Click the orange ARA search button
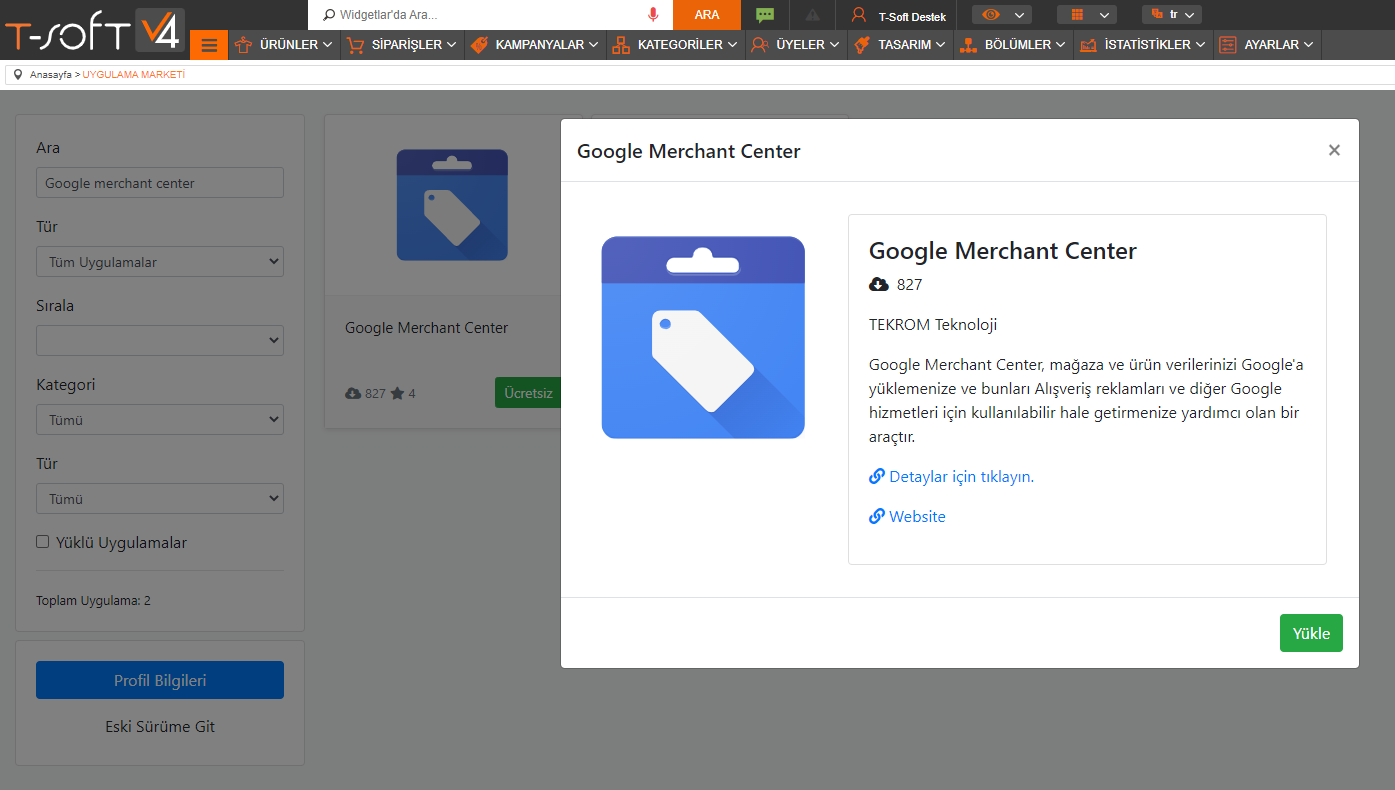The height and width of the screenshot is (790, 1395). pyautogui.click(x=707, y=15)
